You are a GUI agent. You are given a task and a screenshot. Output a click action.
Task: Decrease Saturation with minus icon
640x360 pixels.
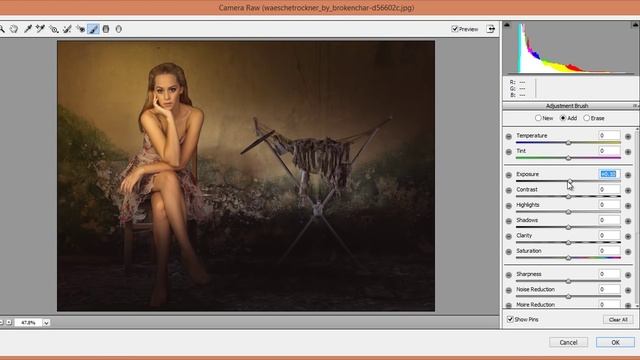click(509, 252)
